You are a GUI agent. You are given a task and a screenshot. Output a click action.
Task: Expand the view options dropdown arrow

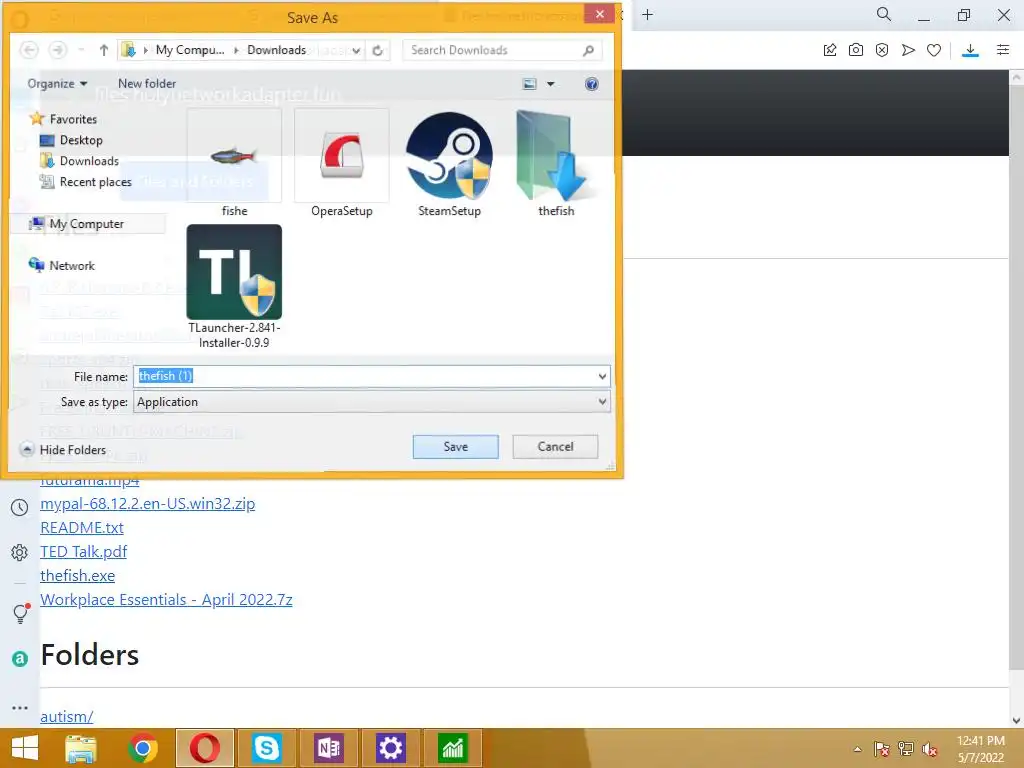[x=551, y=84]
